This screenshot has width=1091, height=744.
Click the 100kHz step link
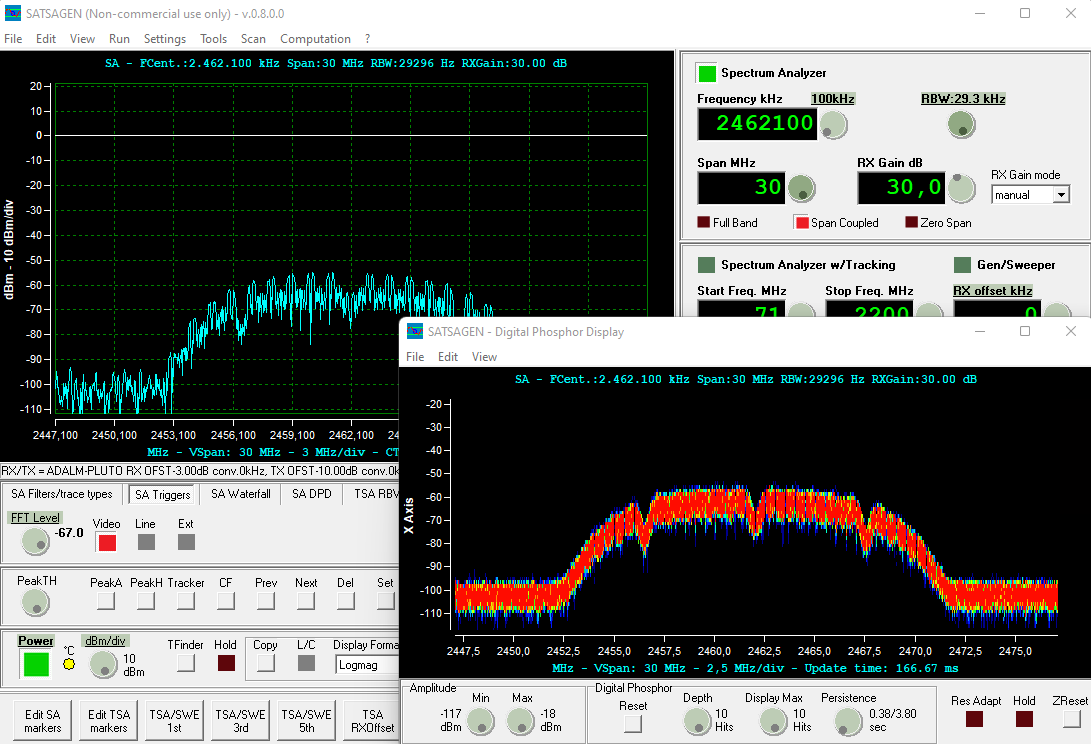(833, 99)
